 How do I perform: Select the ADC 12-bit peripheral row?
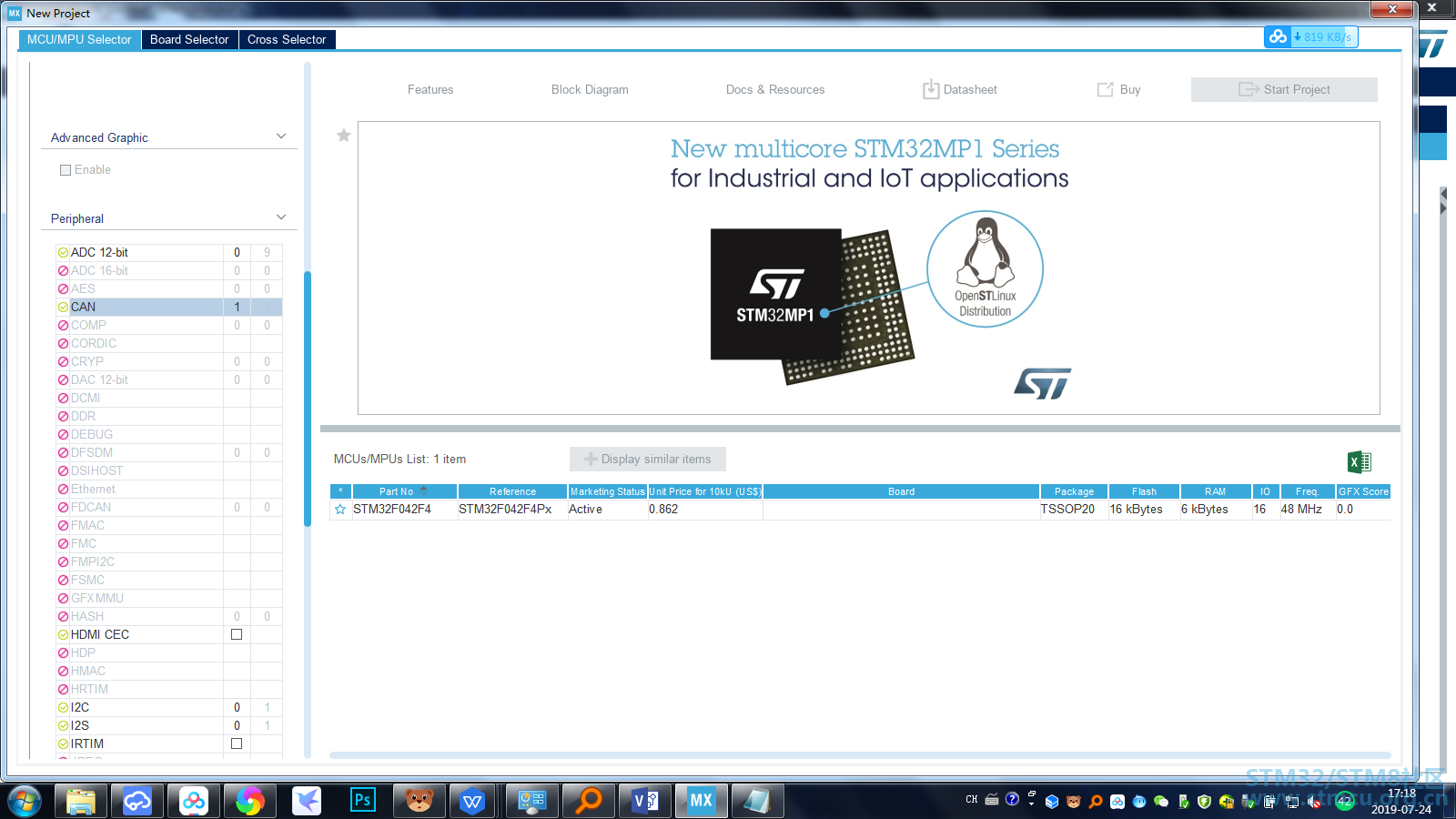[x=169, y=252]
